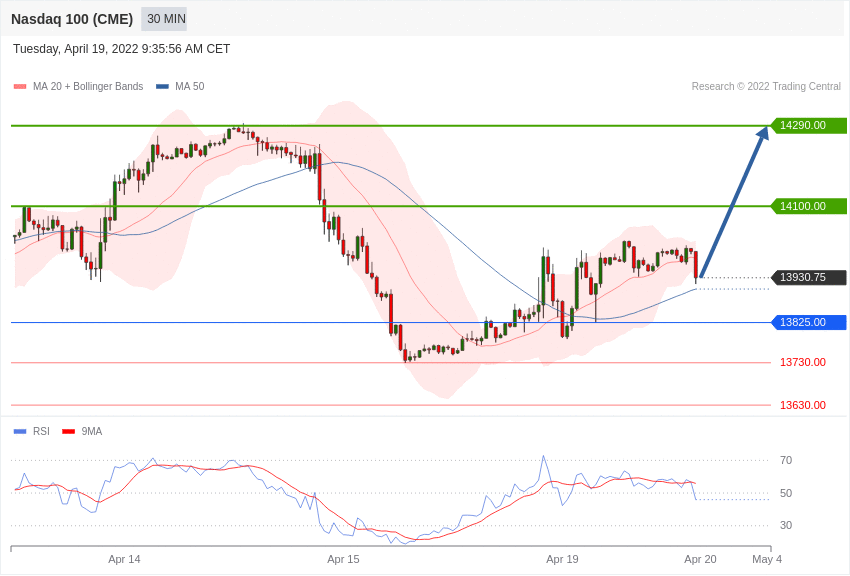Screen dimensions: 850x576
Task: Click the green 14290.00 resistance price tag
Action: [808, 126]
